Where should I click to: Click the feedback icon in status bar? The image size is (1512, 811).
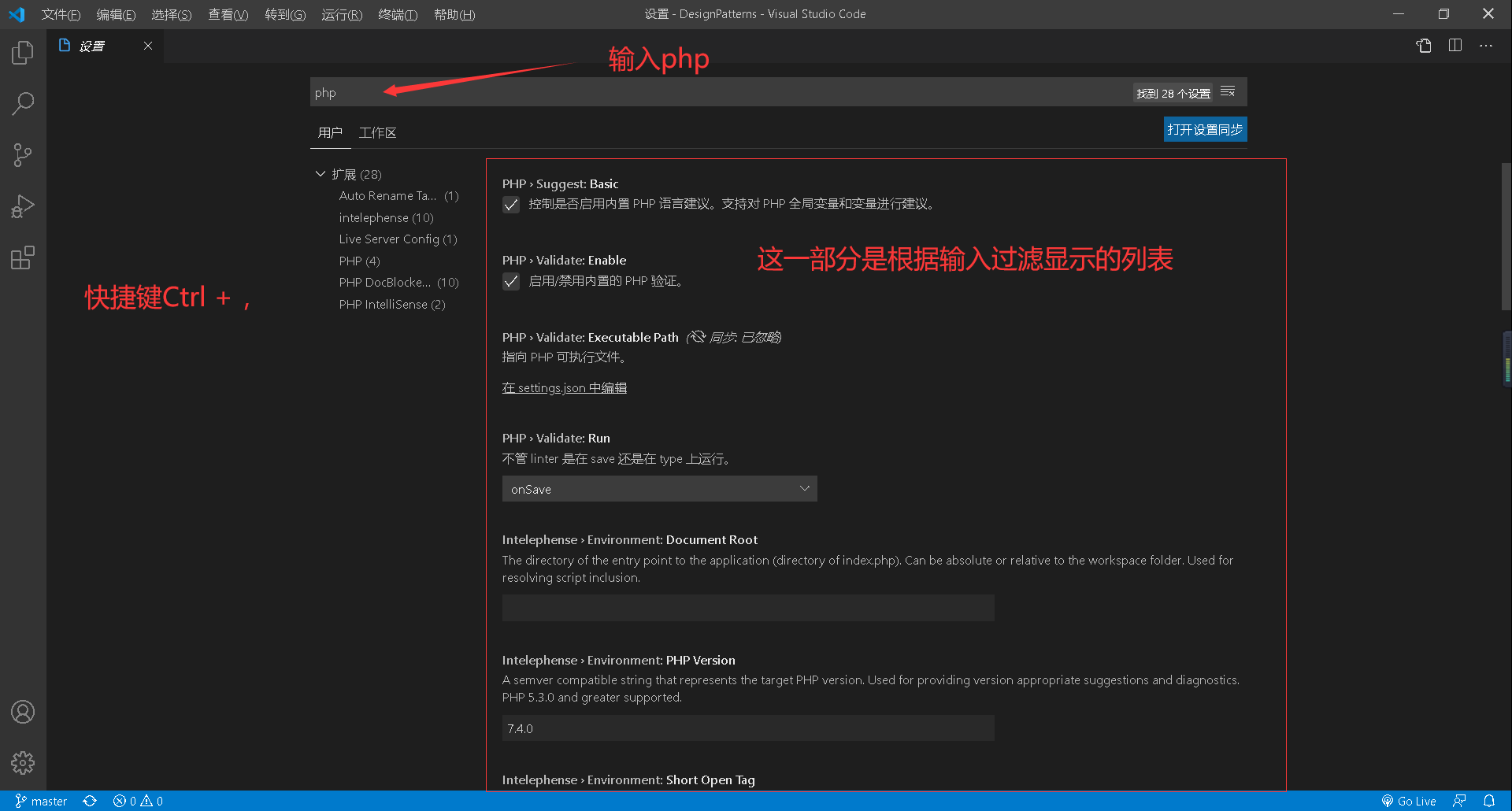(1459, 801)
